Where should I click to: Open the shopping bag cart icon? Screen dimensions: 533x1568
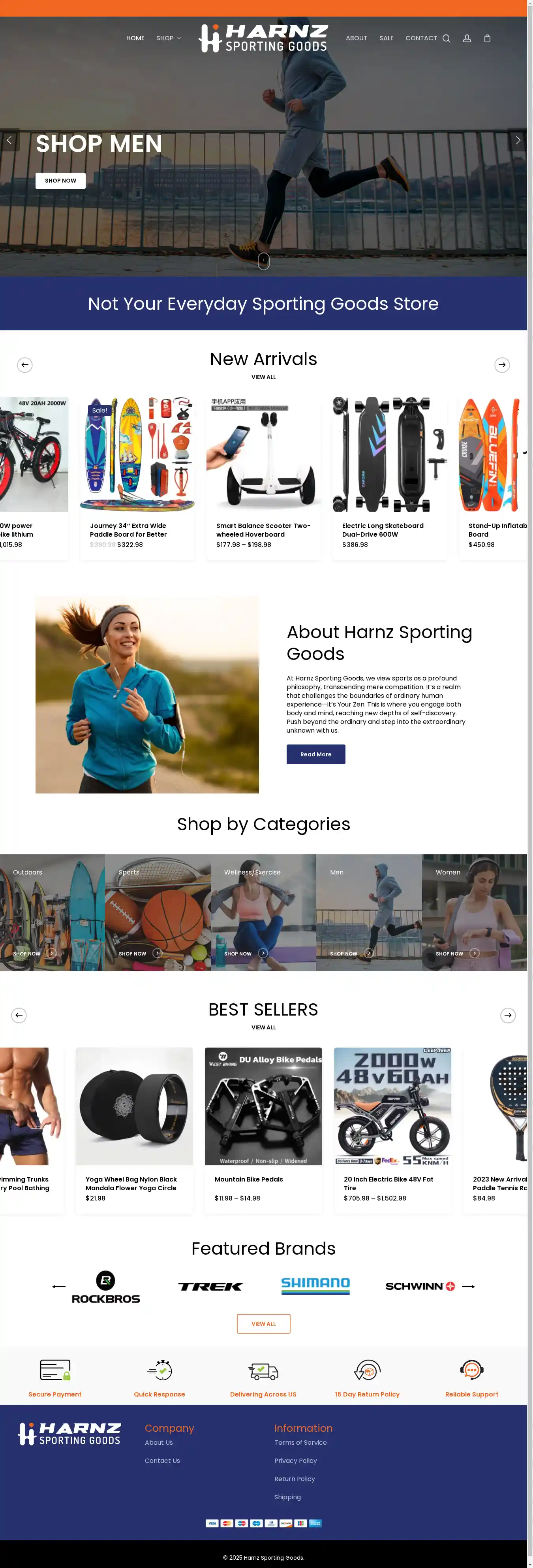(487, 38)
